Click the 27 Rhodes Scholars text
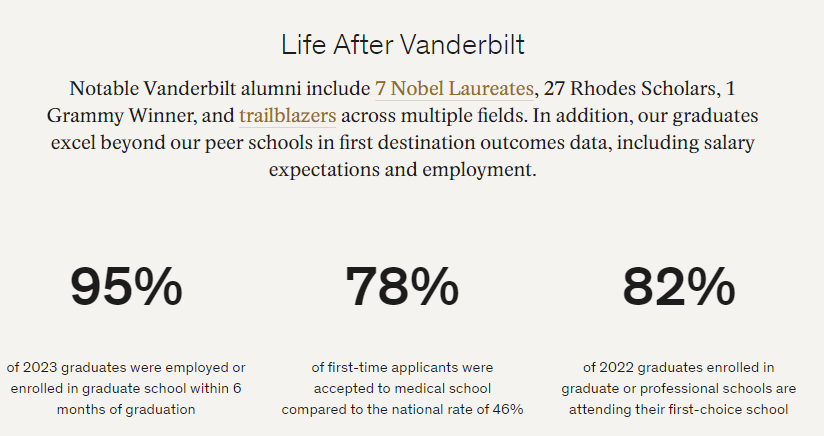The width and height of the screenshot is (824, 436). pos(630,89)
